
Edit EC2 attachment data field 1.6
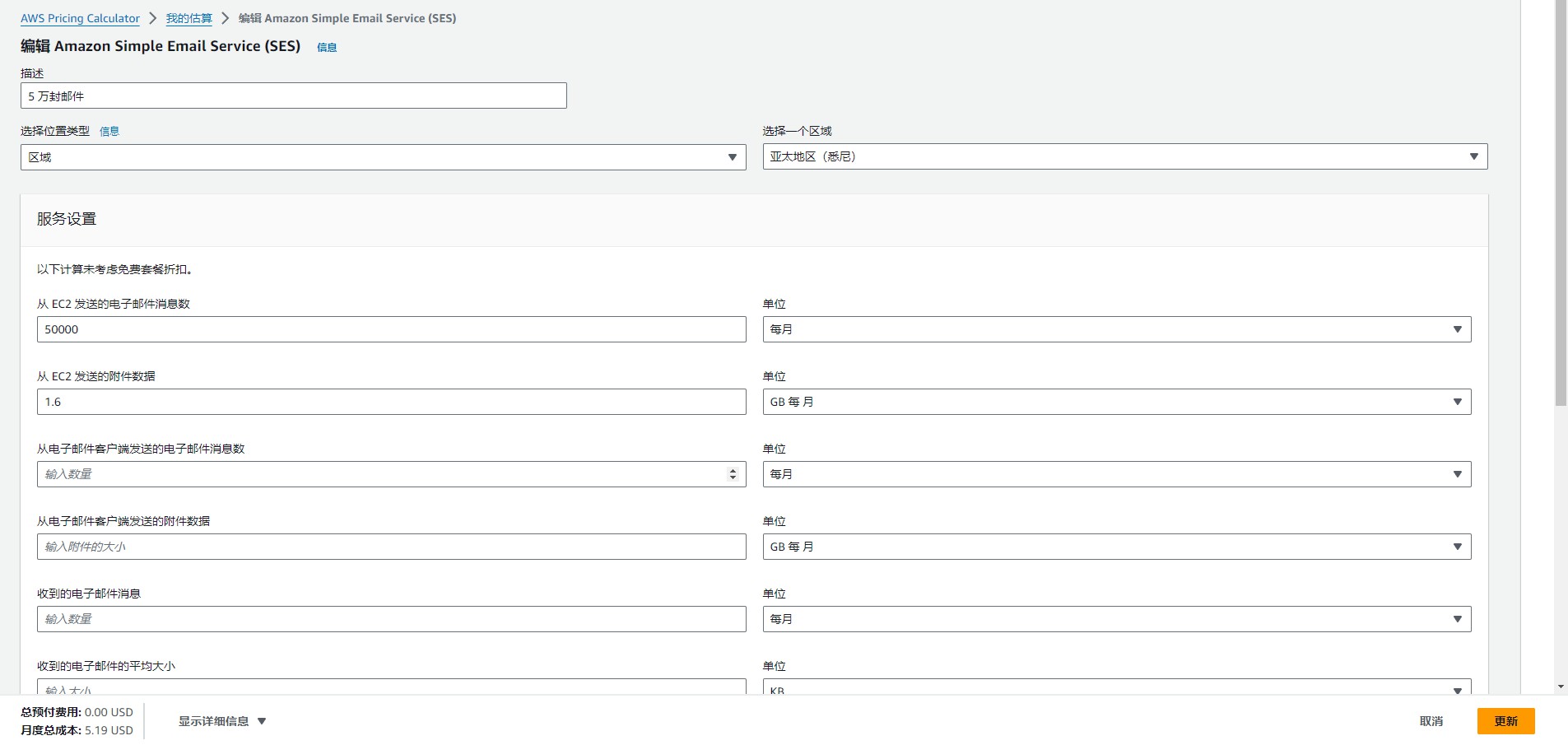pyautogui.click(x=392, y=402)
